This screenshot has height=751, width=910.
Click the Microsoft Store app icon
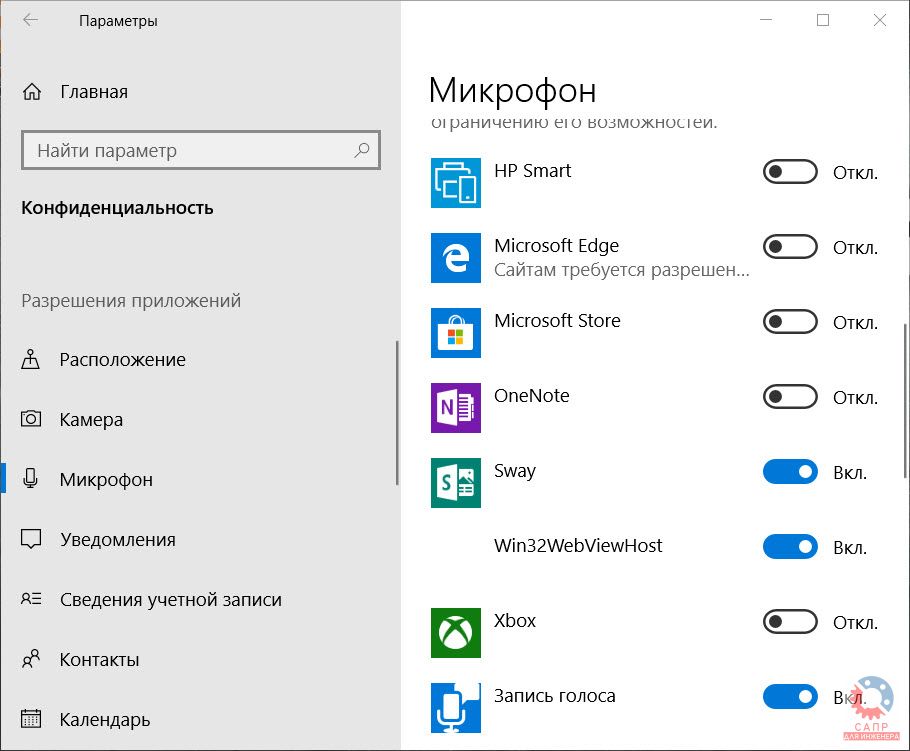pos(456,333)
